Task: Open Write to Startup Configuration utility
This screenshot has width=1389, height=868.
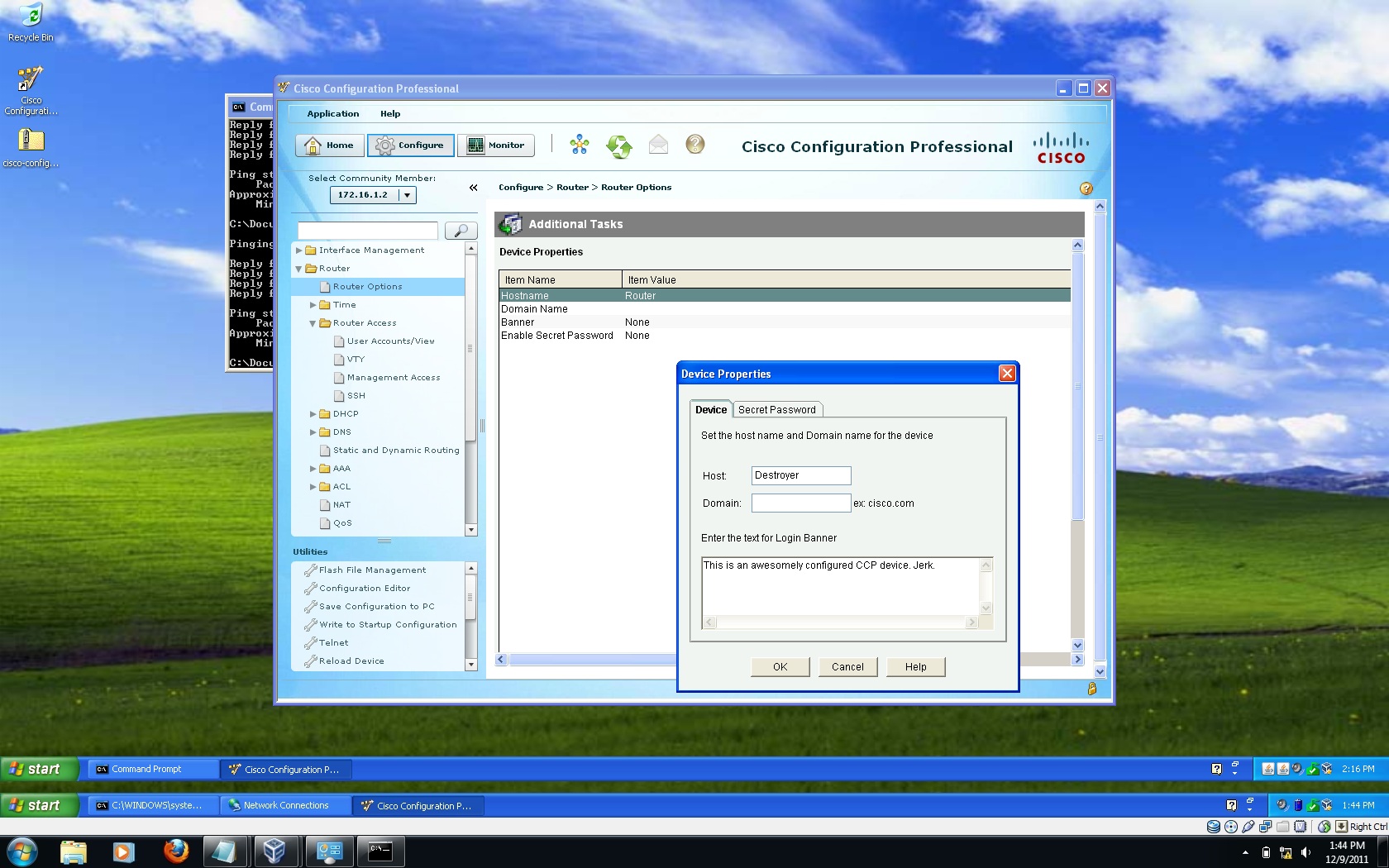Action: 388,625
